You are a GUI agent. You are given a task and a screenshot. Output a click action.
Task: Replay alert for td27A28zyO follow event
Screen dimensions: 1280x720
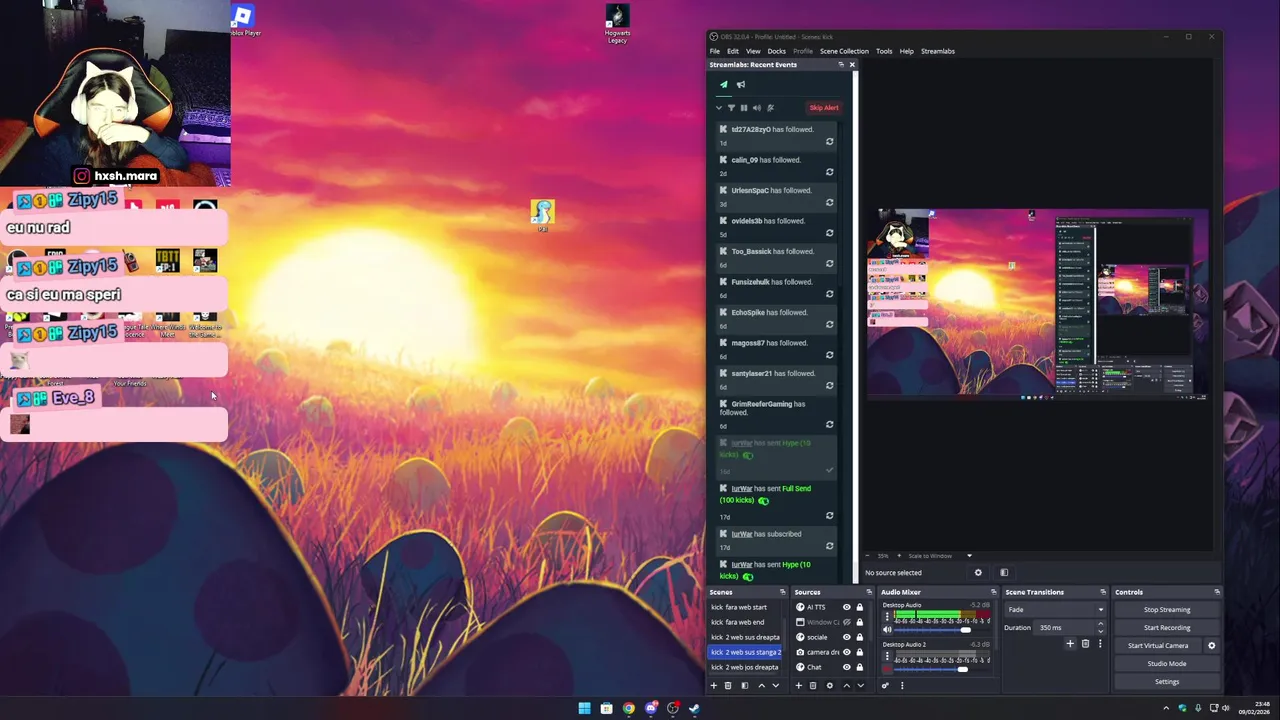[x=829, y=142]
